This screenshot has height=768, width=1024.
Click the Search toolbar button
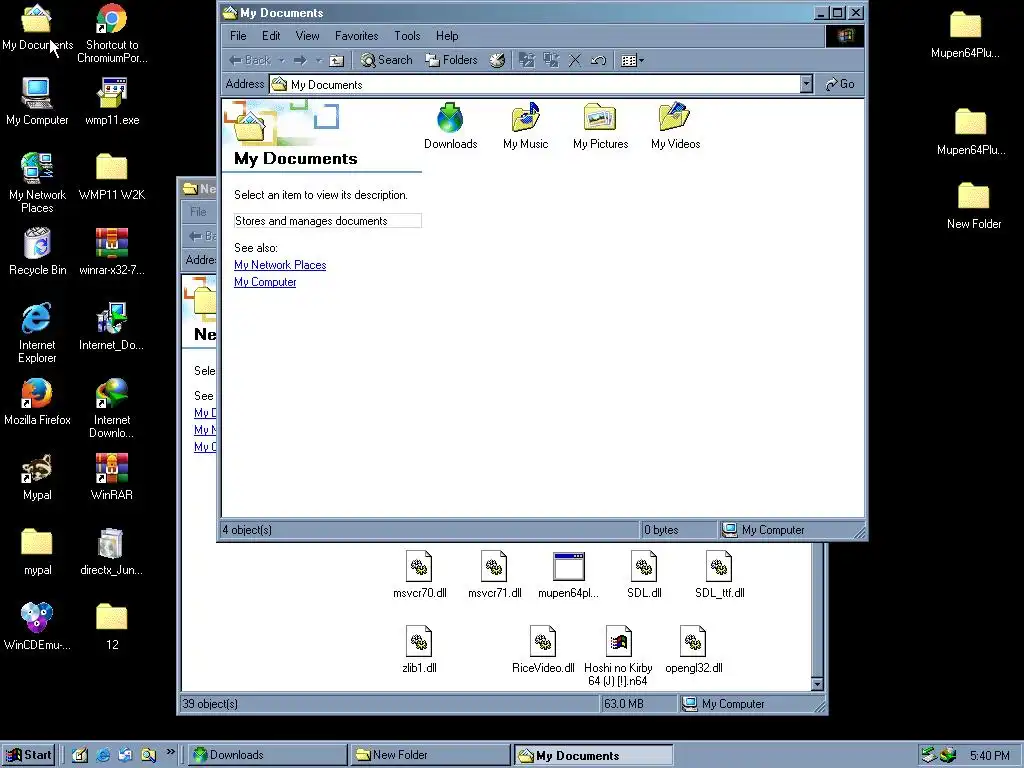(386, 60)
